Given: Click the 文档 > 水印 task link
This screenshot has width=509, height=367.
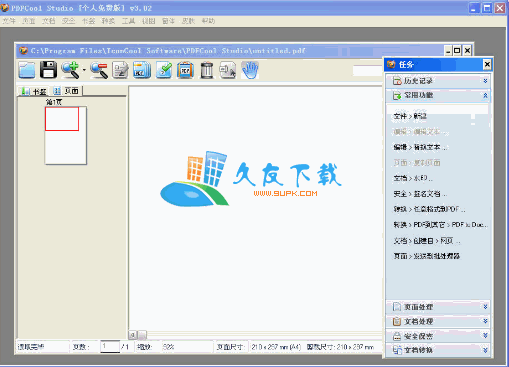Looking at the screenshot, I should pos(413,178).
